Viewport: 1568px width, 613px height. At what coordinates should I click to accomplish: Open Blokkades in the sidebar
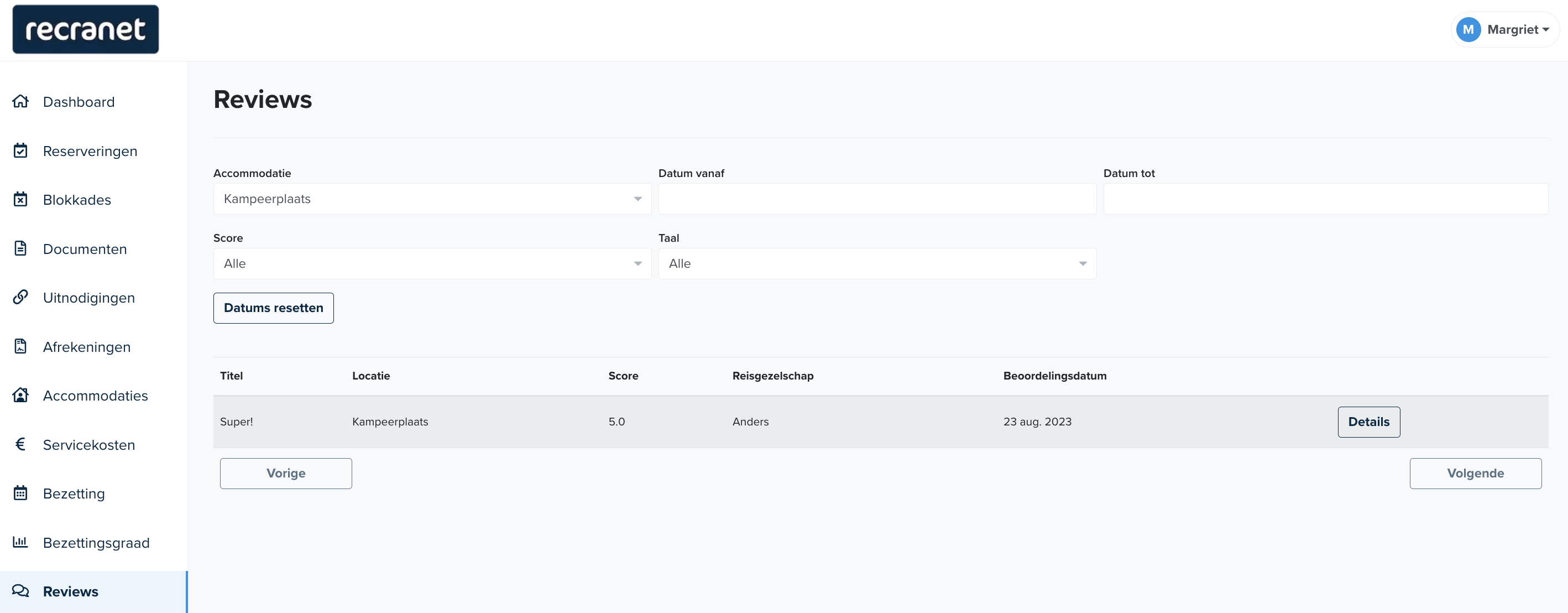pos(94,200)
